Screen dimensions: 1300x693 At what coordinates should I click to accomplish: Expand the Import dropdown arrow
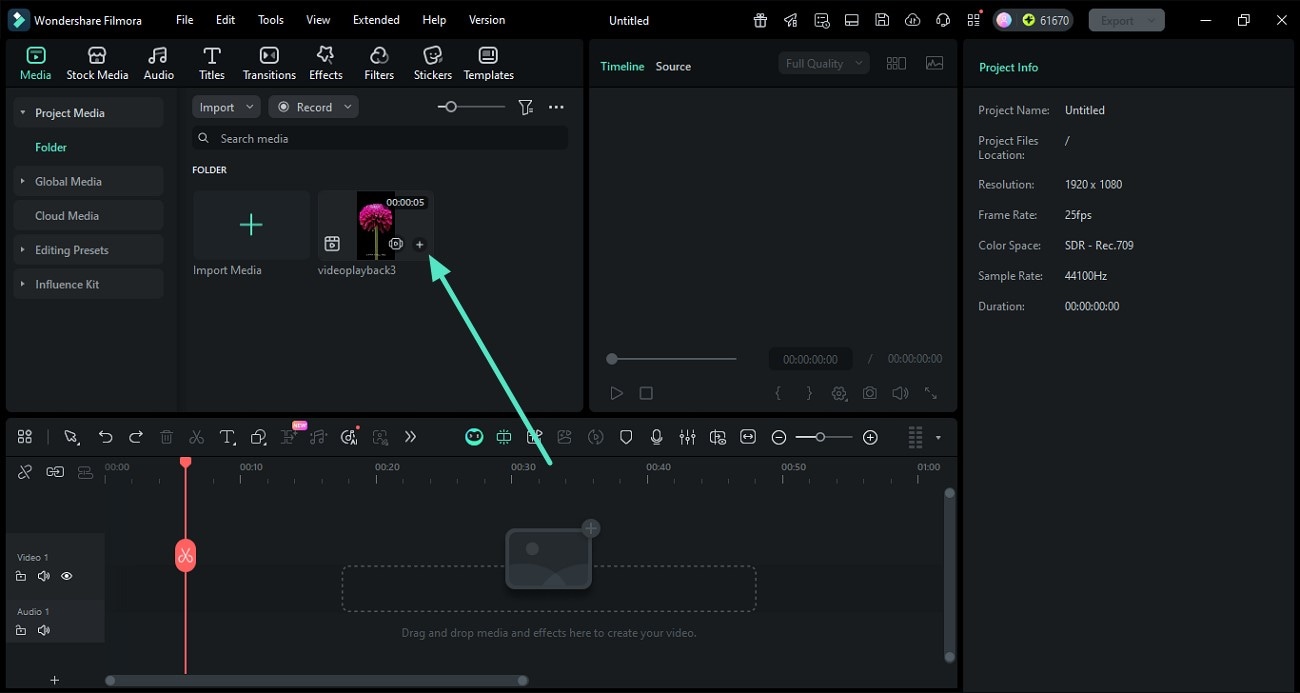pos(250,106)
